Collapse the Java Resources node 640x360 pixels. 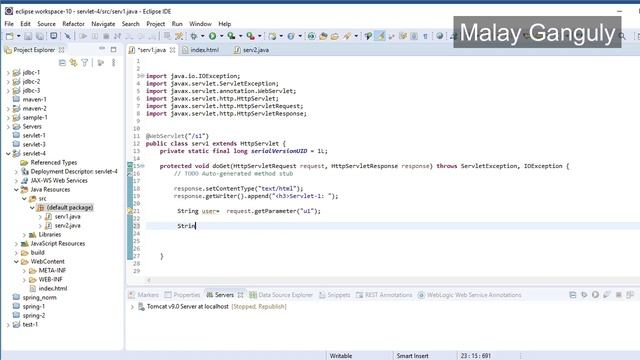coord(16,189)
